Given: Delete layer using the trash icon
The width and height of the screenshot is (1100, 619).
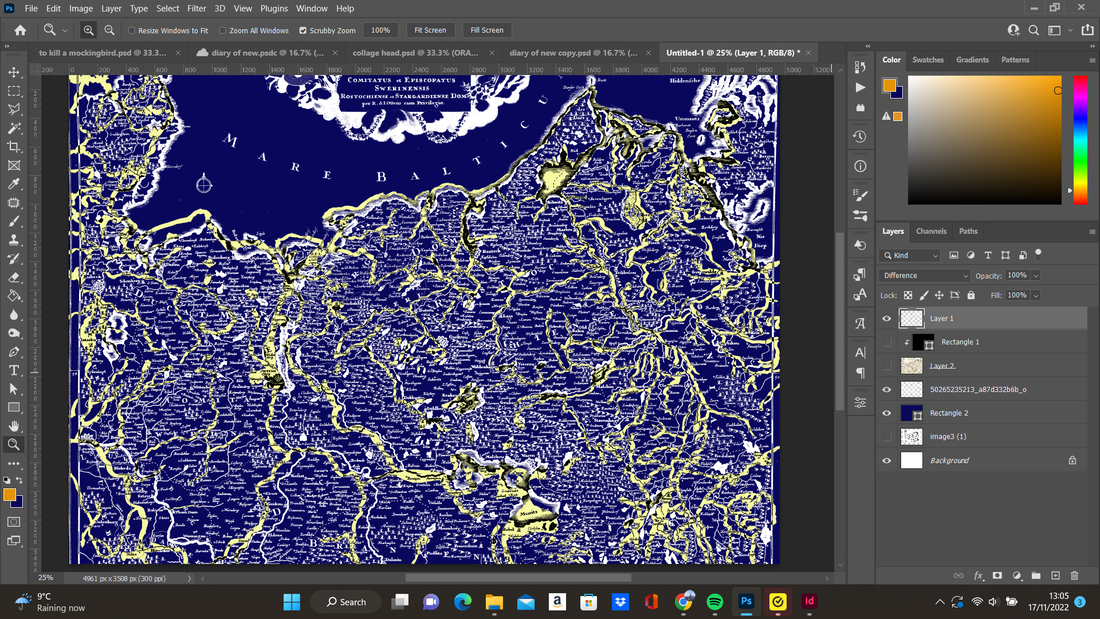Looking at the screenshot, I should [x=1074, y=575].
